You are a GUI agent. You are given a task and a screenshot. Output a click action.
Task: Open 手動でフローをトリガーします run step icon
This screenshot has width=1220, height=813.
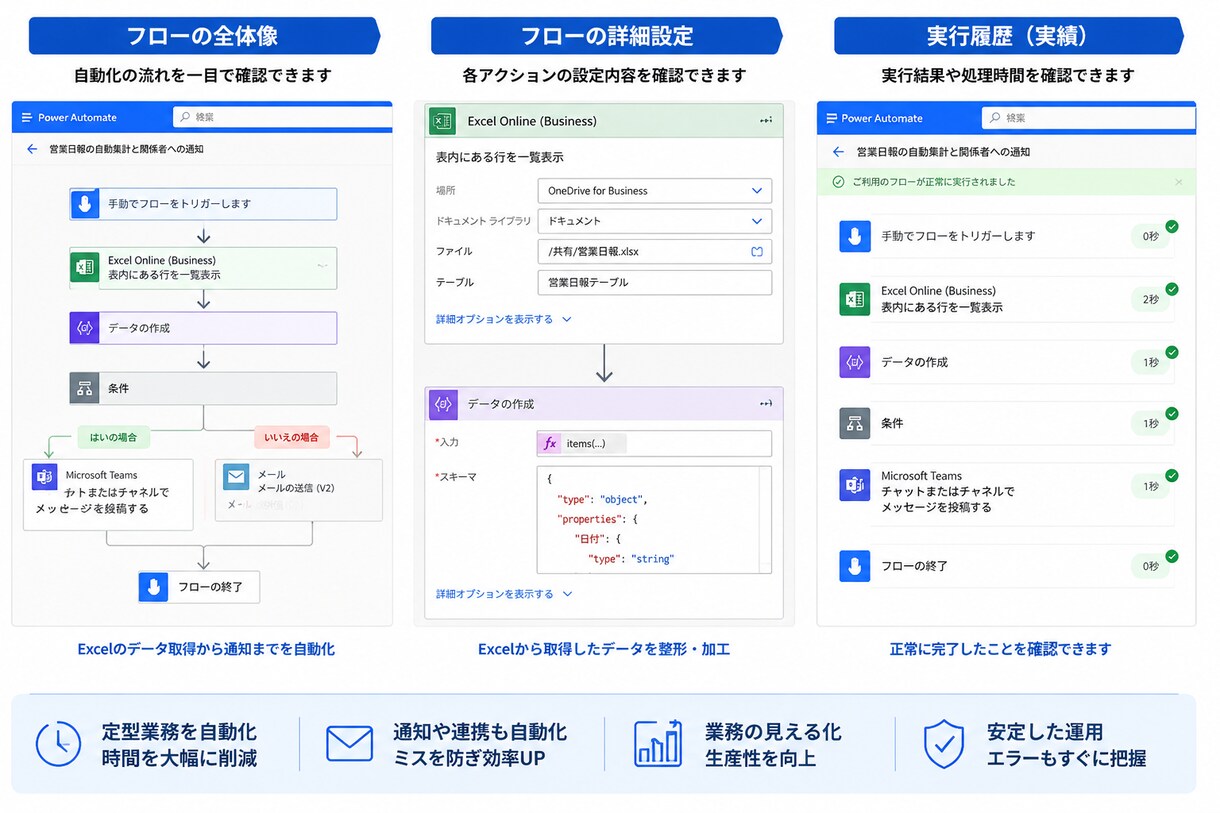click(854, 237)
